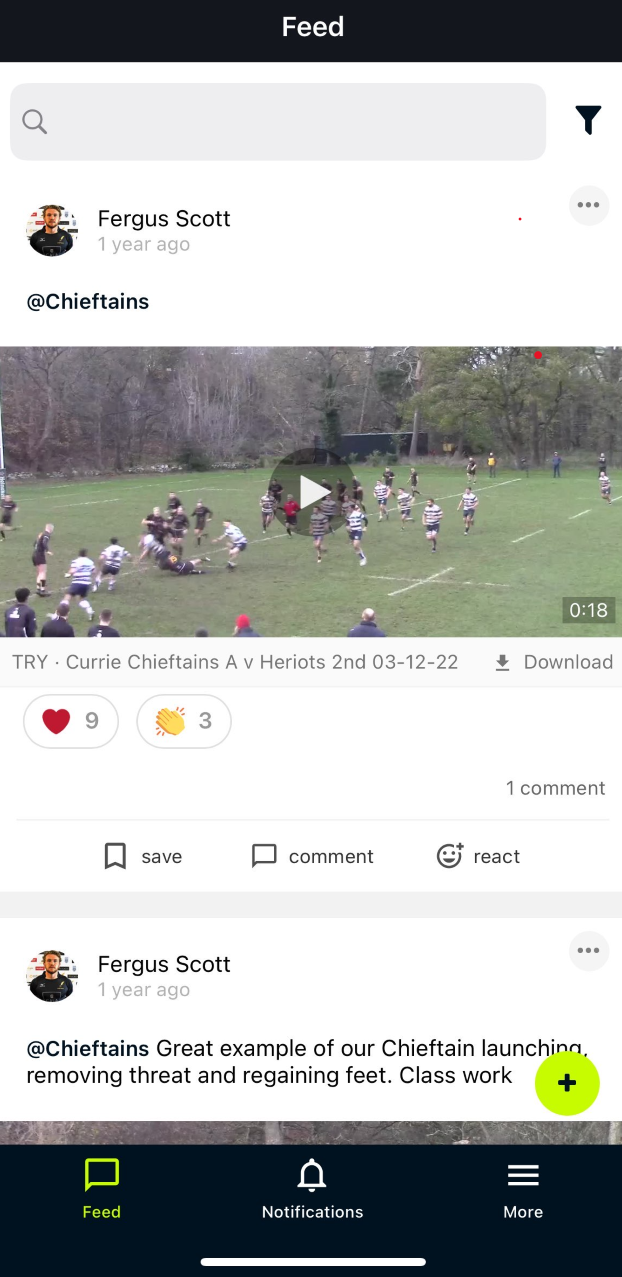Click the search magnifier icon
622x1277 pixels.
(x=35, y=122)
